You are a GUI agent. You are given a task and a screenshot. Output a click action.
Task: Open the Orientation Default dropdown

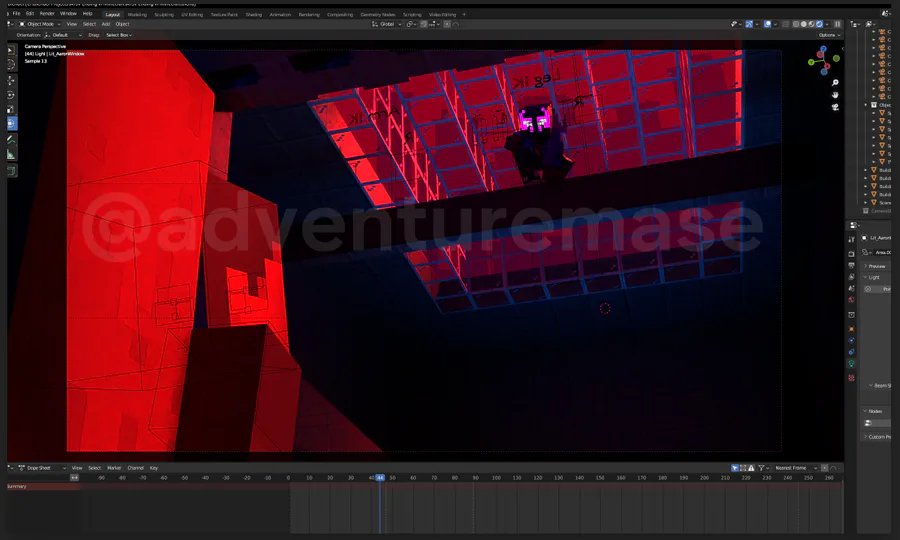63,35
